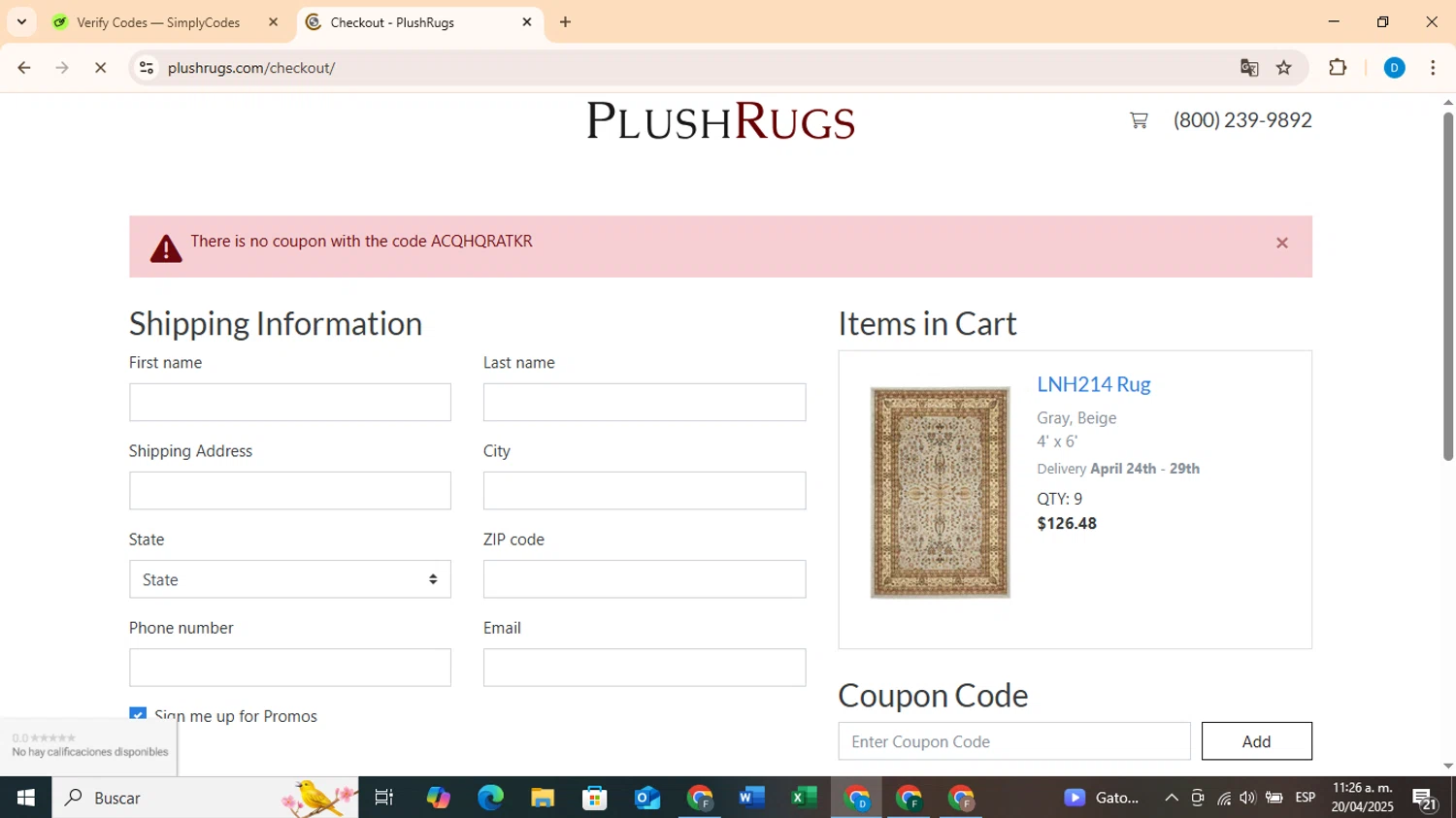This screenshot has height=818, width=1456.
Task: Open the volume control in the tray
Action: pyautogui.click(x=1247, y=798)
